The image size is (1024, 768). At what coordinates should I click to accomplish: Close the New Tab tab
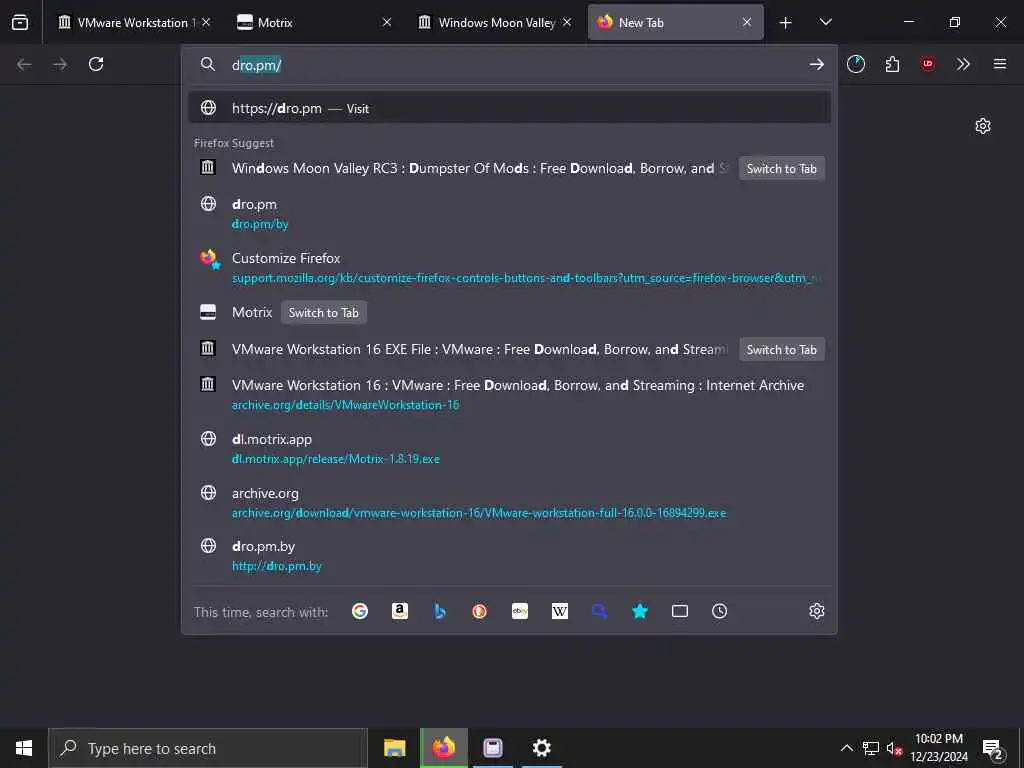746,22
